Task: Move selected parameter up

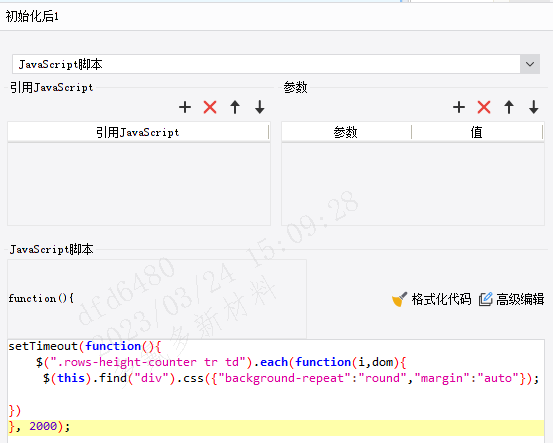Action: (509, 107)
